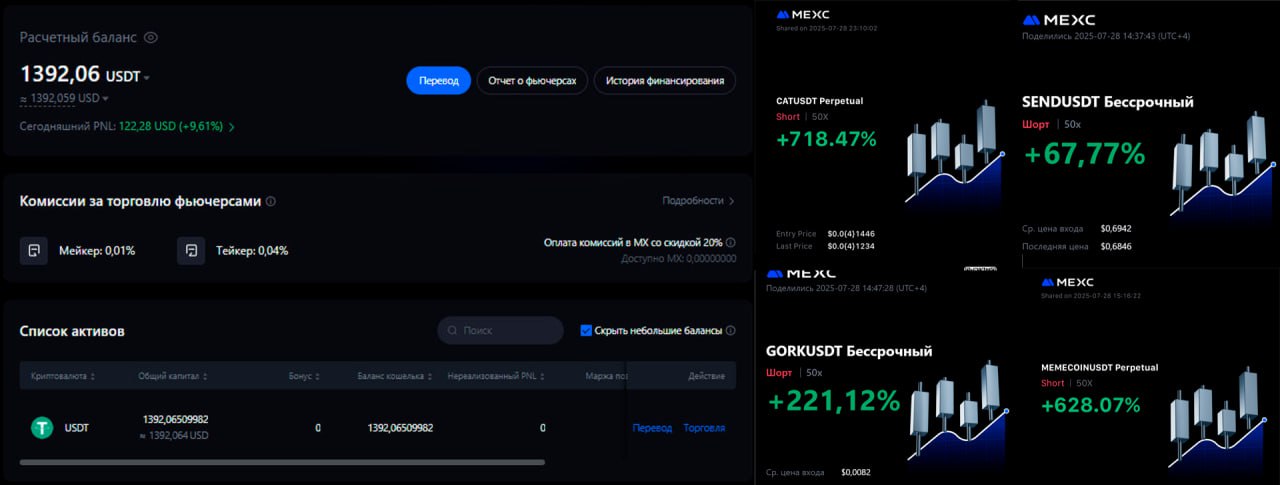Click CATUSDT Entry Price $0.0(4)1446
Viewport: 1280px width, 485px height.
click(x=851, y=234)
